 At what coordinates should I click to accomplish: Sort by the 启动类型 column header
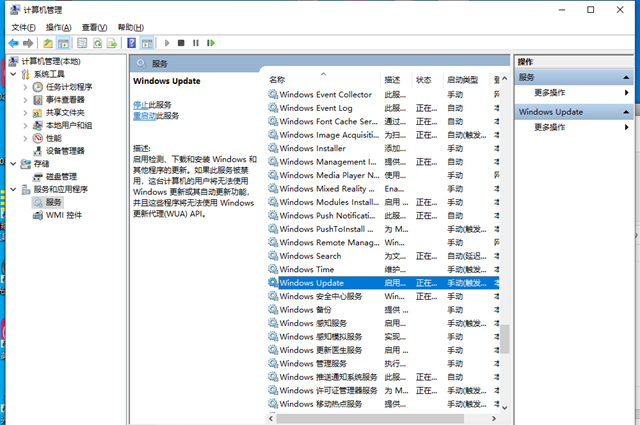coord(466,80)
